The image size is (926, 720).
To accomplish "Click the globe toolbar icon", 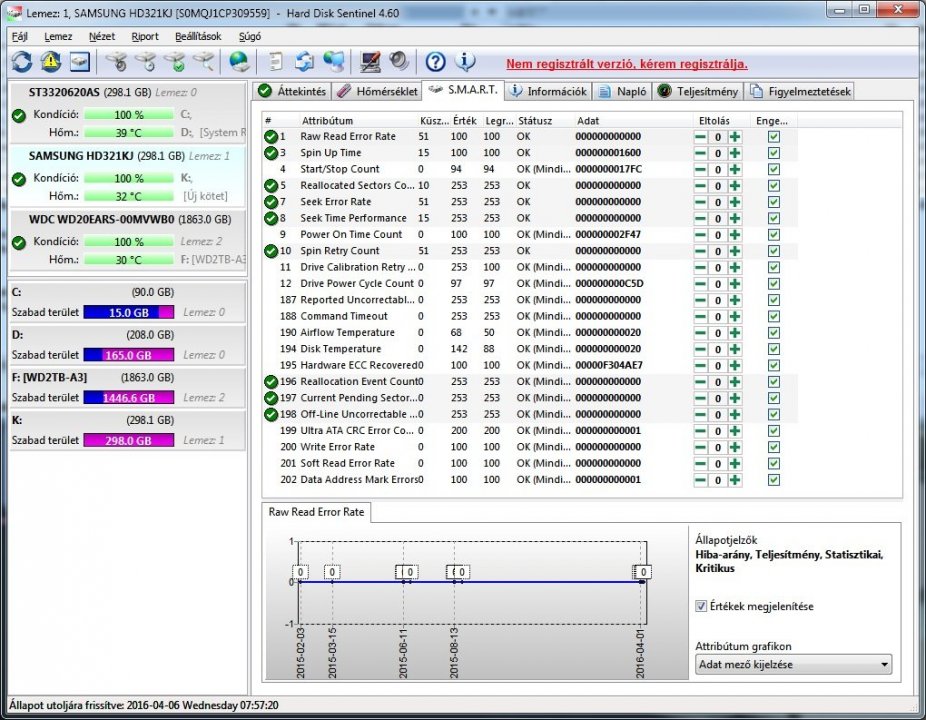I will point(240,62).
